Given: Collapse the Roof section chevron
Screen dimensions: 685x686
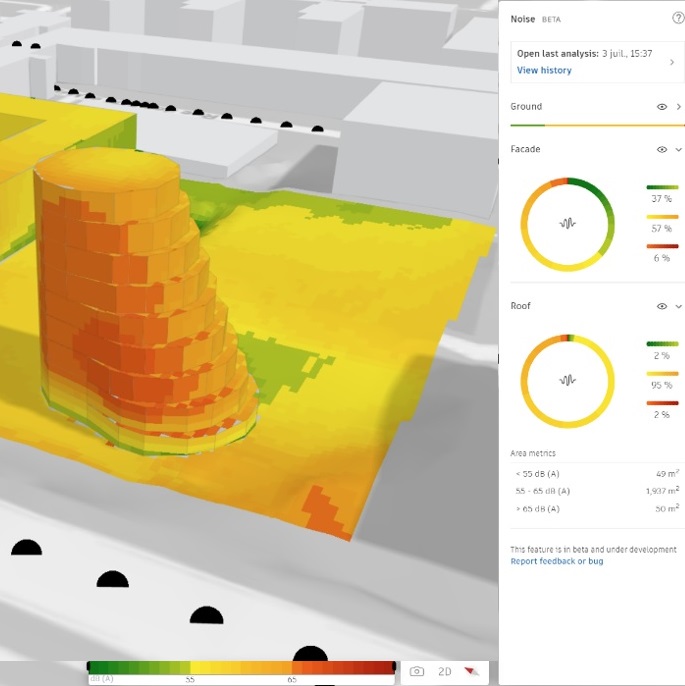Looking at the screenshot, I should coord(679,306).
